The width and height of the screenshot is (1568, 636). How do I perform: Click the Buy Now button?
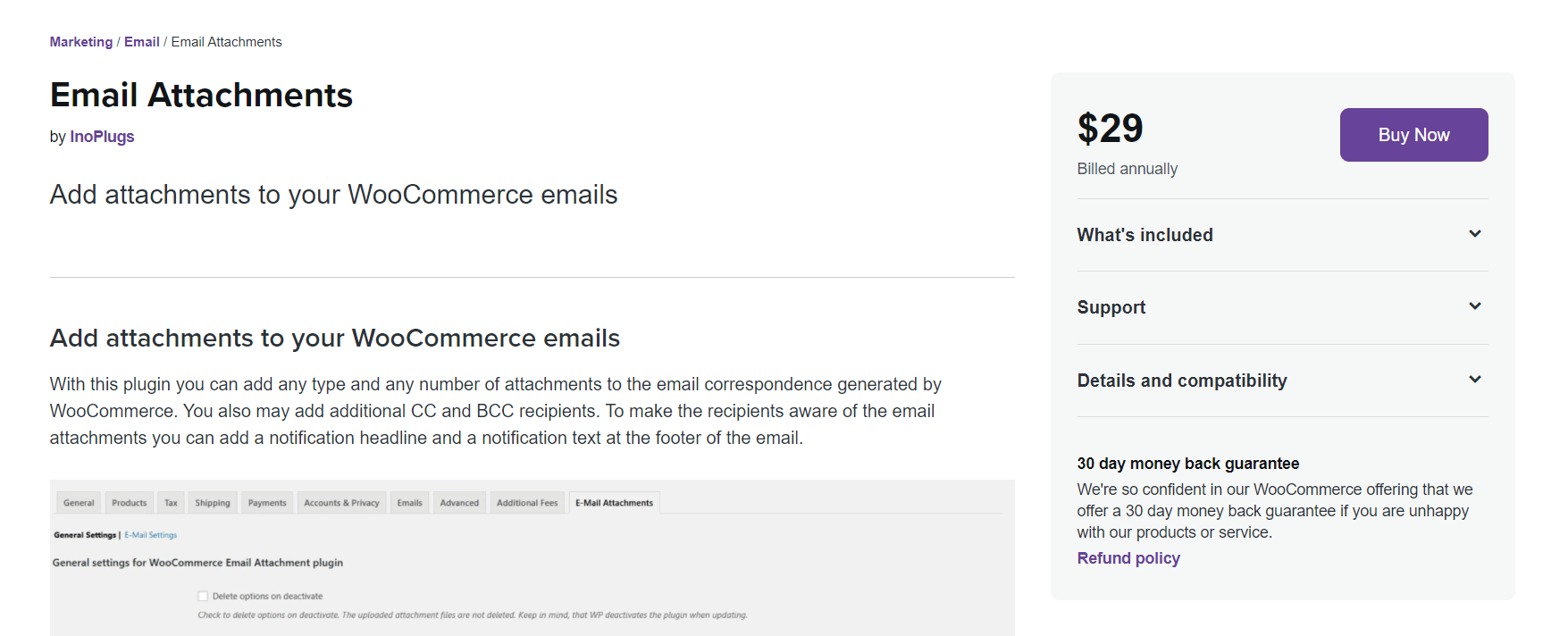1413,135
